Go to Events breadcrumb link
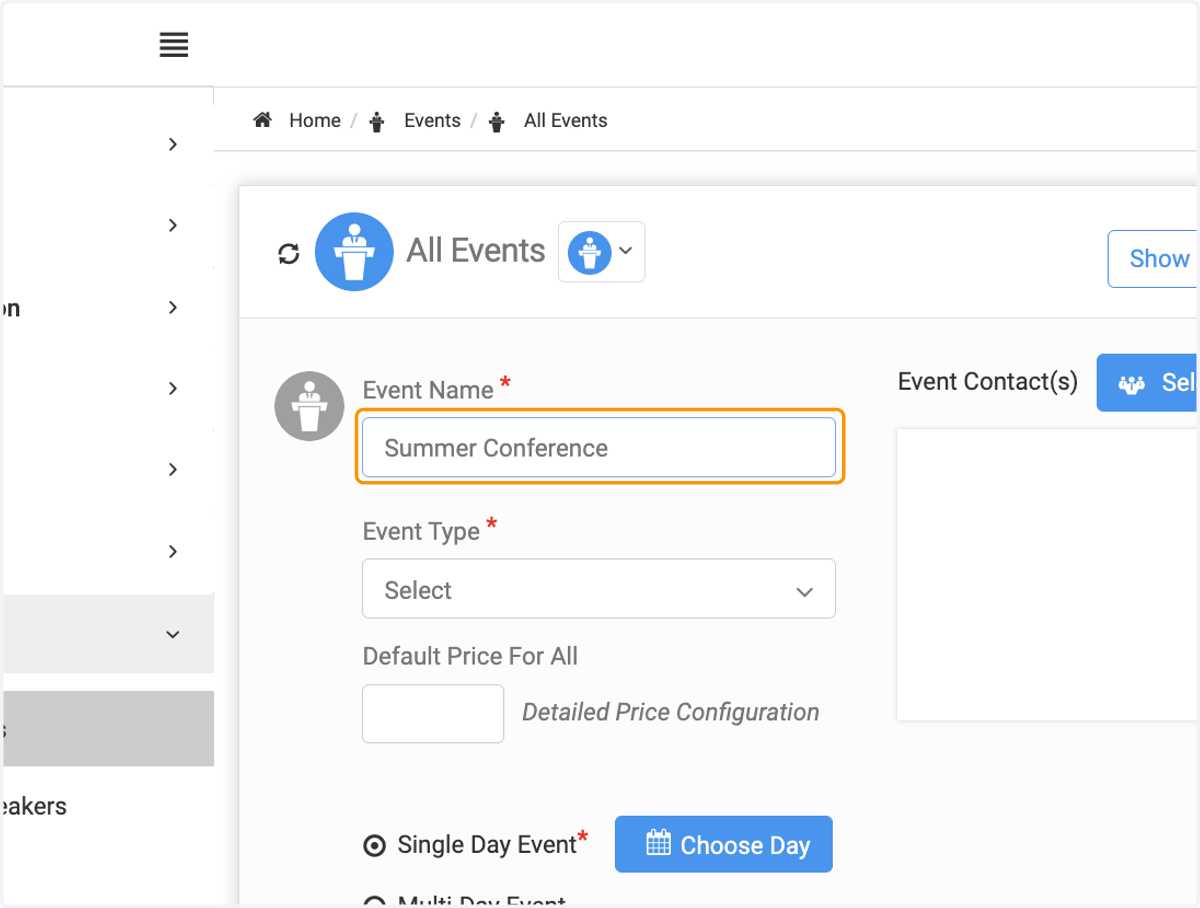The image size is (1200, 908). coord(432,121)
